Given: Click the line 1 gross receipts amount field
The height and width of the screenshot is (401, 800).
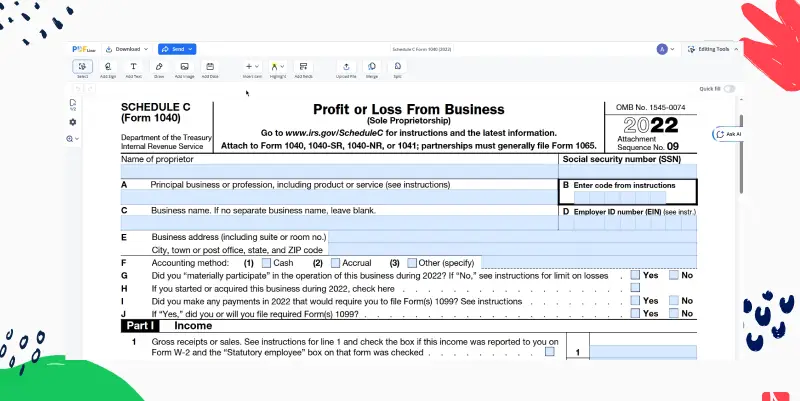Looking at the screenshot, I should [643, 352].
